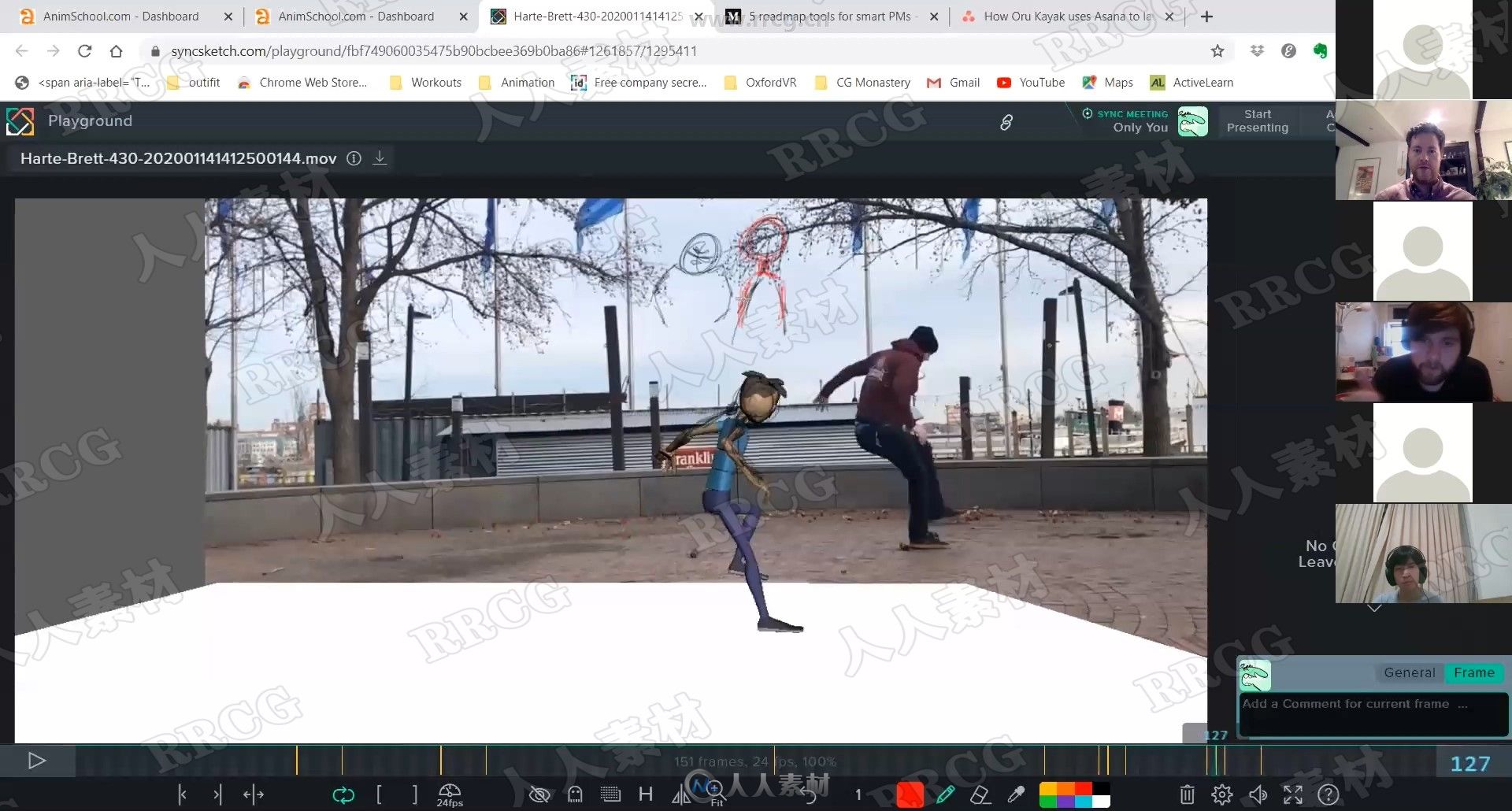
Task: Open the YouTube bookmark
Action: tap(1031, 82)
